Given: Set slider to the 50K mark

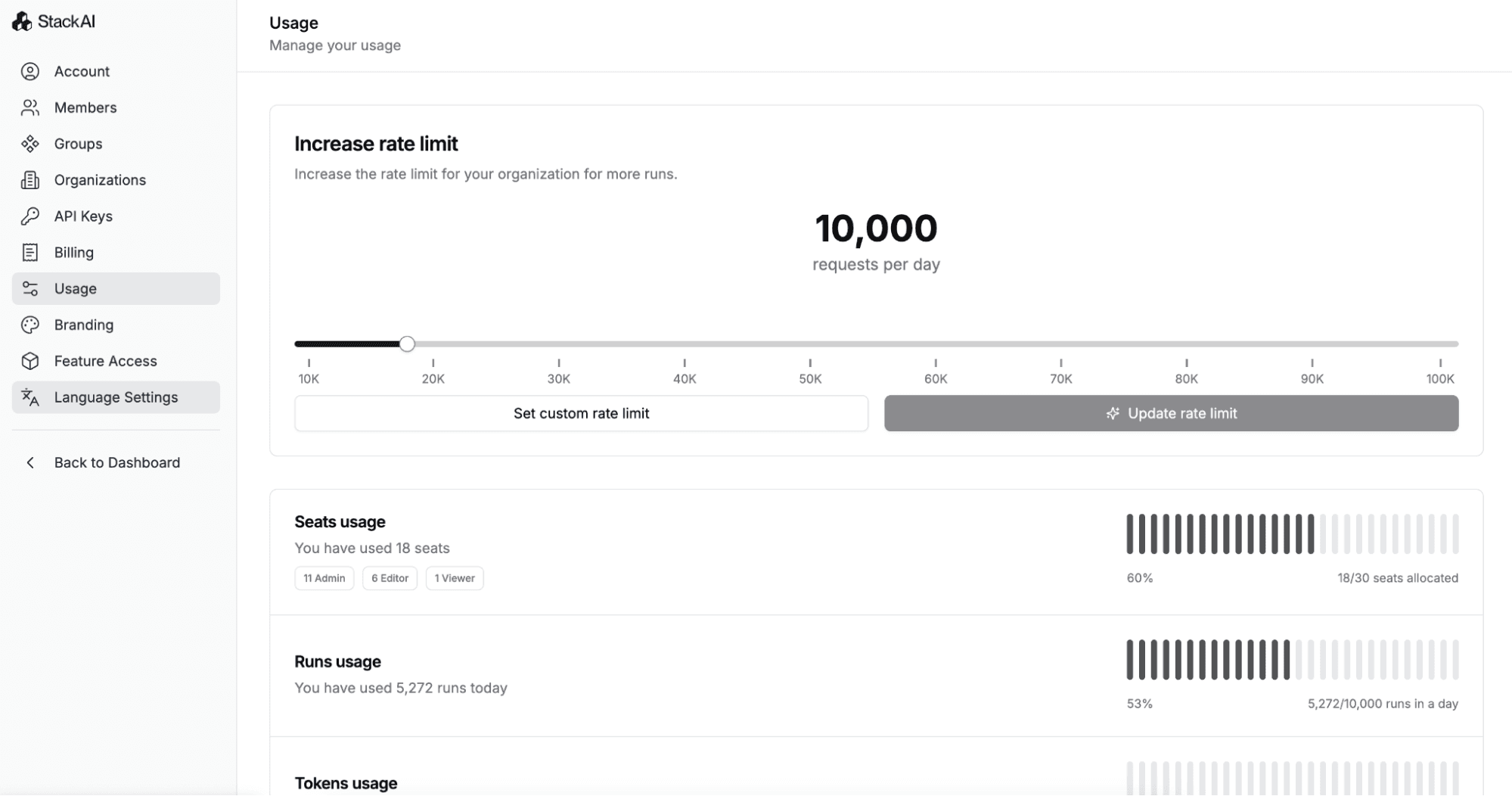Looking at the screenshot, I should point(810,344).
